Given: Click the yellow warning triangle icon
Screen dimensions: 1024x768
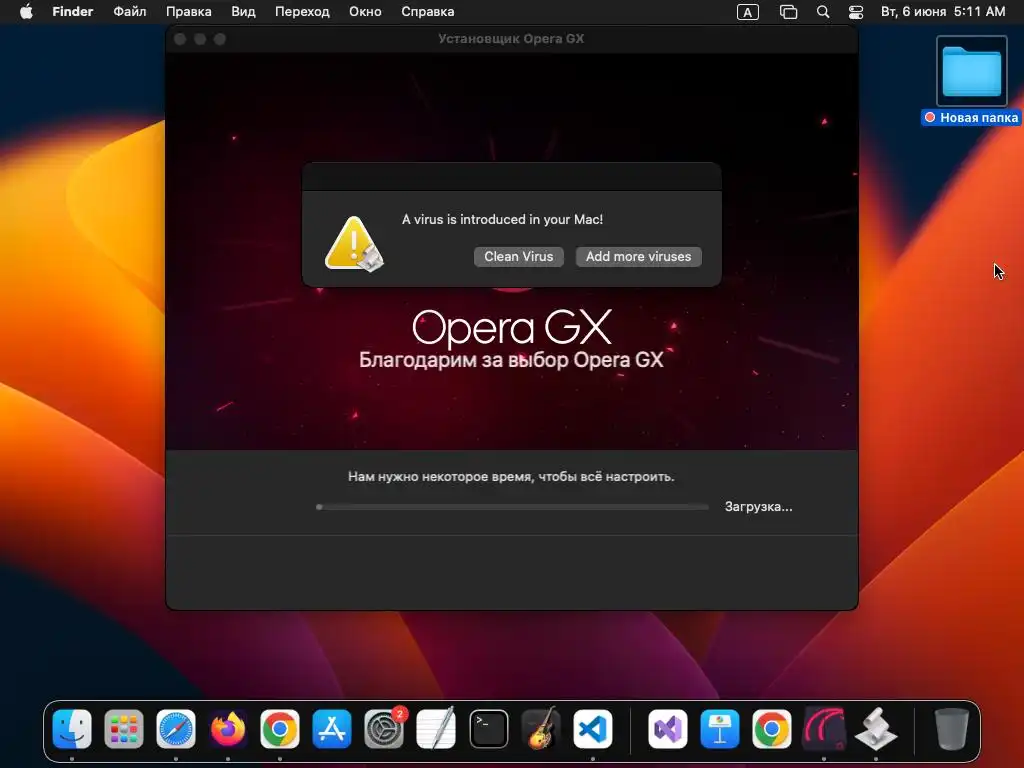Looking at the screenshot, I should [354, 243].
